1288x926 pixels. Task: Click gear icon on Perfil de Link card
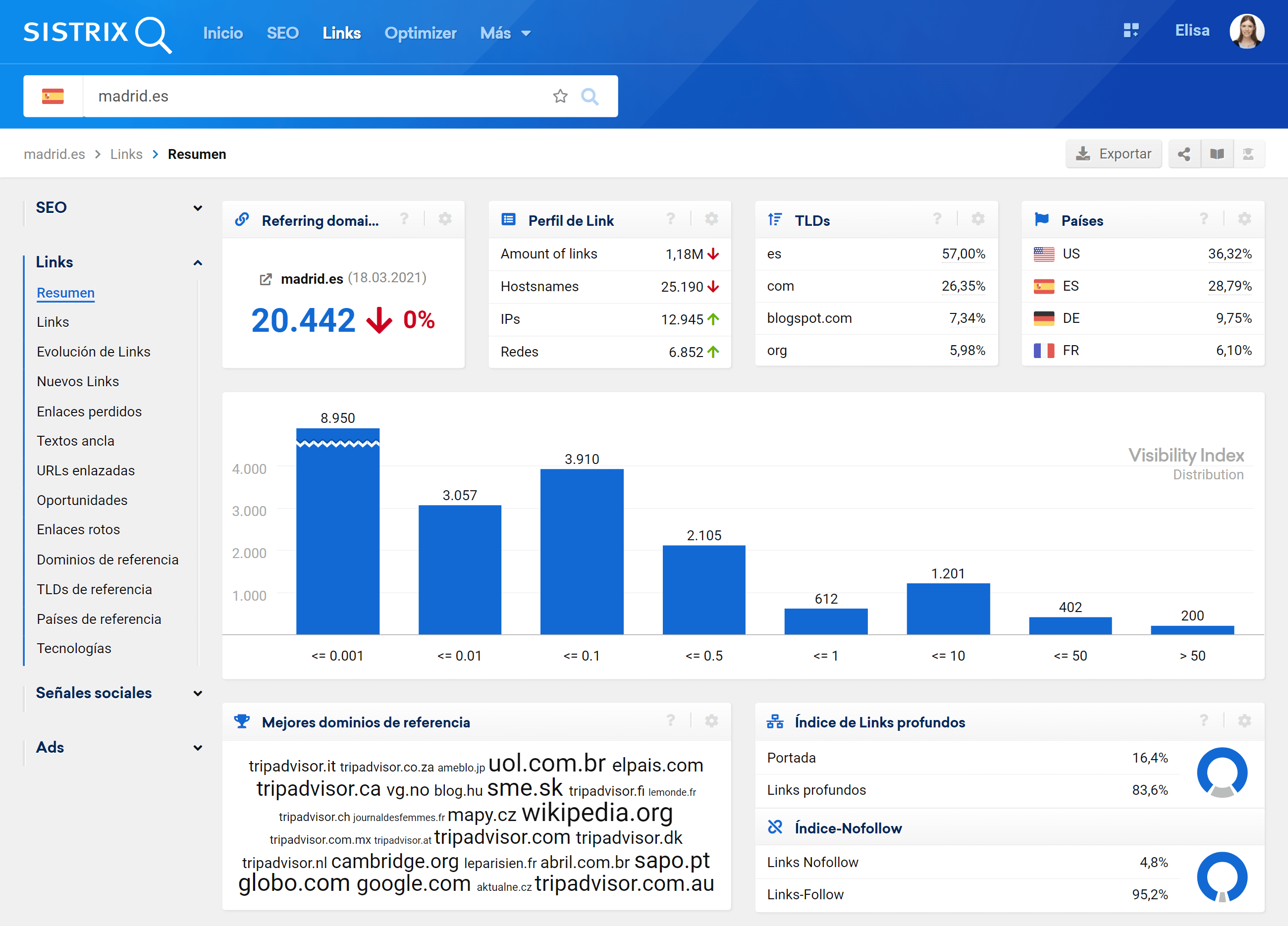pyautogui.click(x=711, y=219)
